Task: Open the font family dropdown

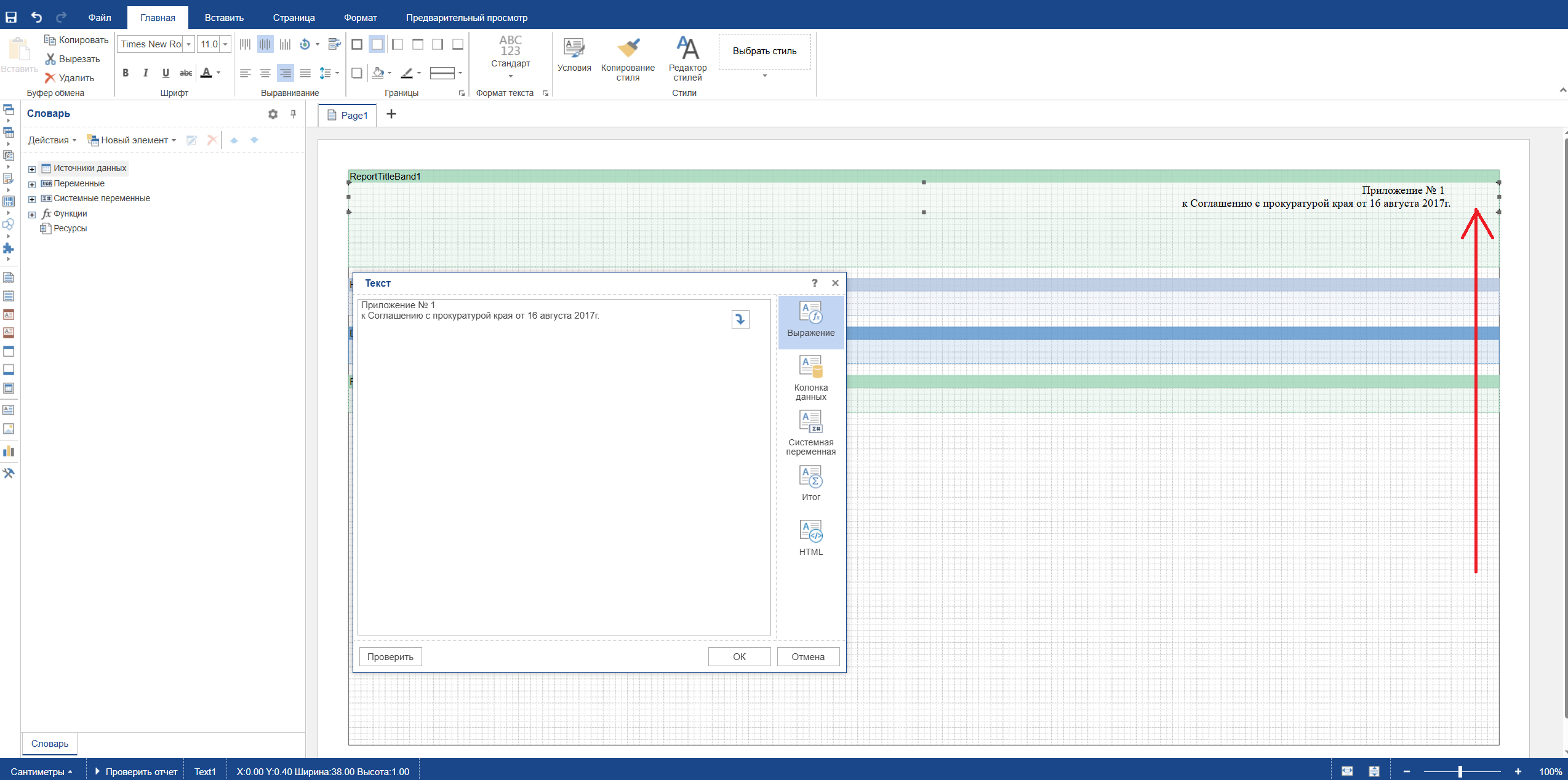Action: pos(188,44)
